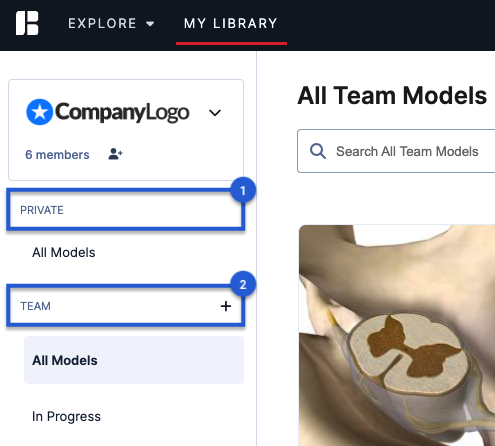The width and height of the screenshot is (495, 446).
Task: Focus the Search All Team Models field
Action: (x=397, y=151)
